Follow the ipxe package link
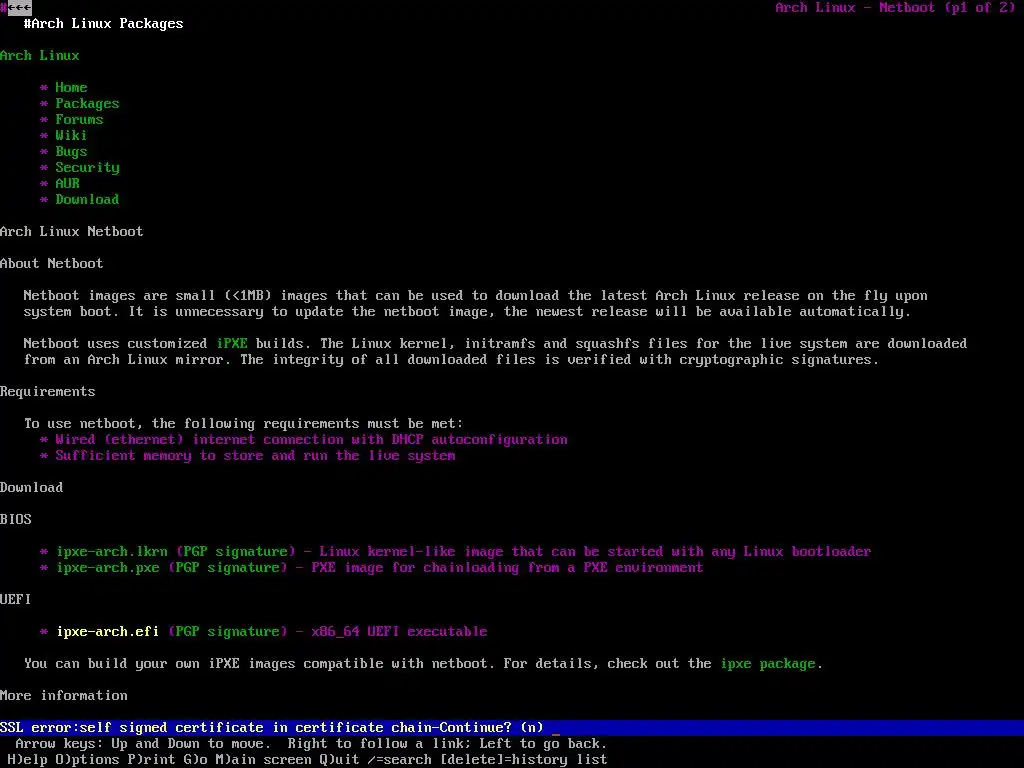 click(768, 664)
